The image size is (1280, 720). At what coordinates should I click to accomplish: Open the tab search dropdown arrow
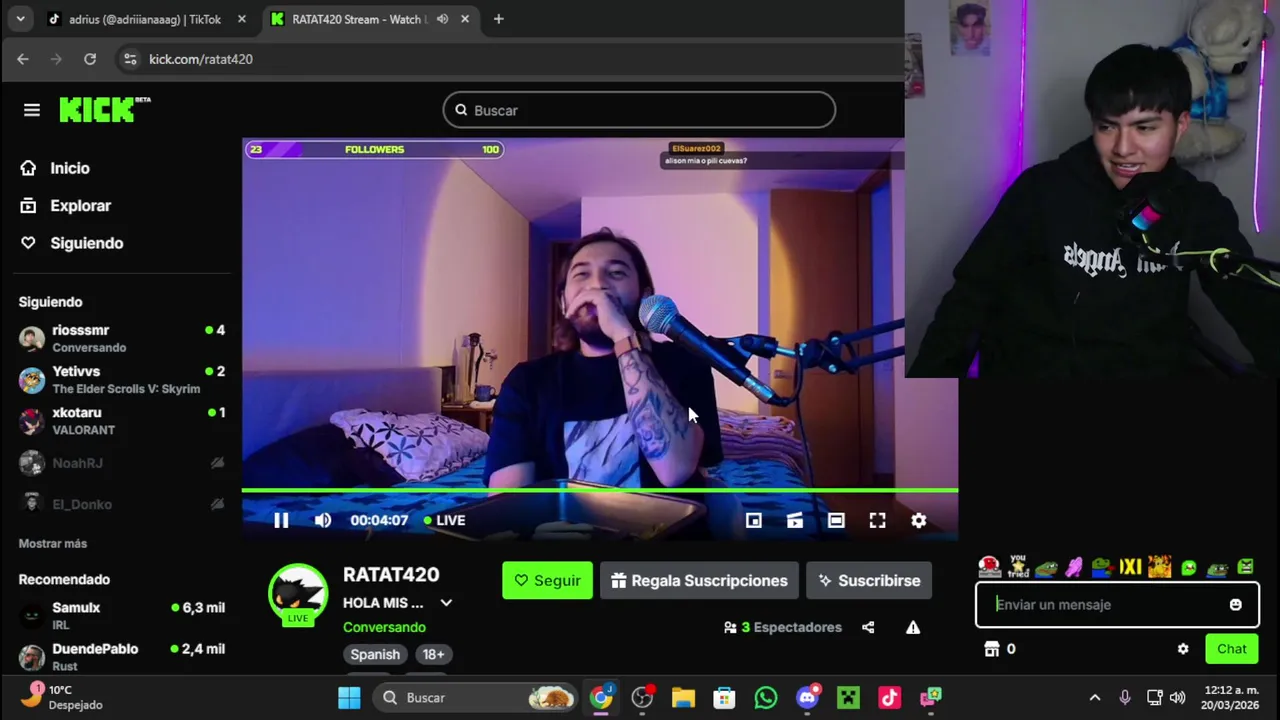point(20,19)
